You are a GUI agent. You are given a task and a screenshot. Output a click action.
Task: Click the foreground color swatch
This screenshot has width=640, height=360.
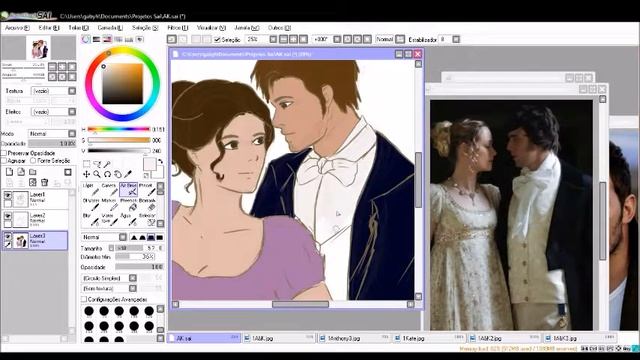click(149, 164)
